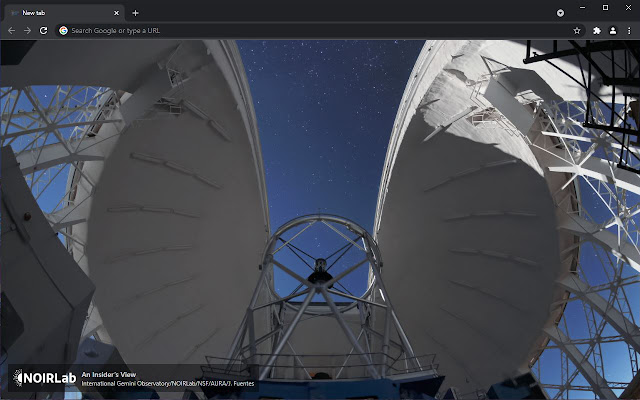Bookmark this page with the star icon
The height and width of the screenshot is (400, 640).
coord(577,31)
